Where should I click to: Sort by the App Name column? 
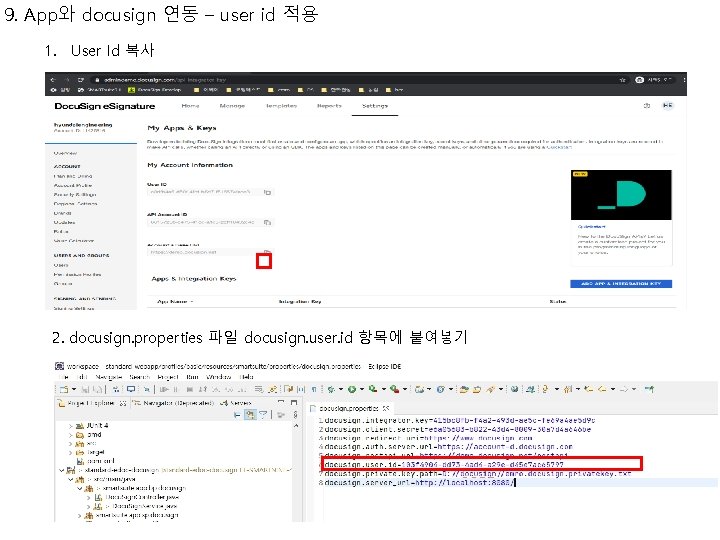pyautogui.click(x=175, y=302)
